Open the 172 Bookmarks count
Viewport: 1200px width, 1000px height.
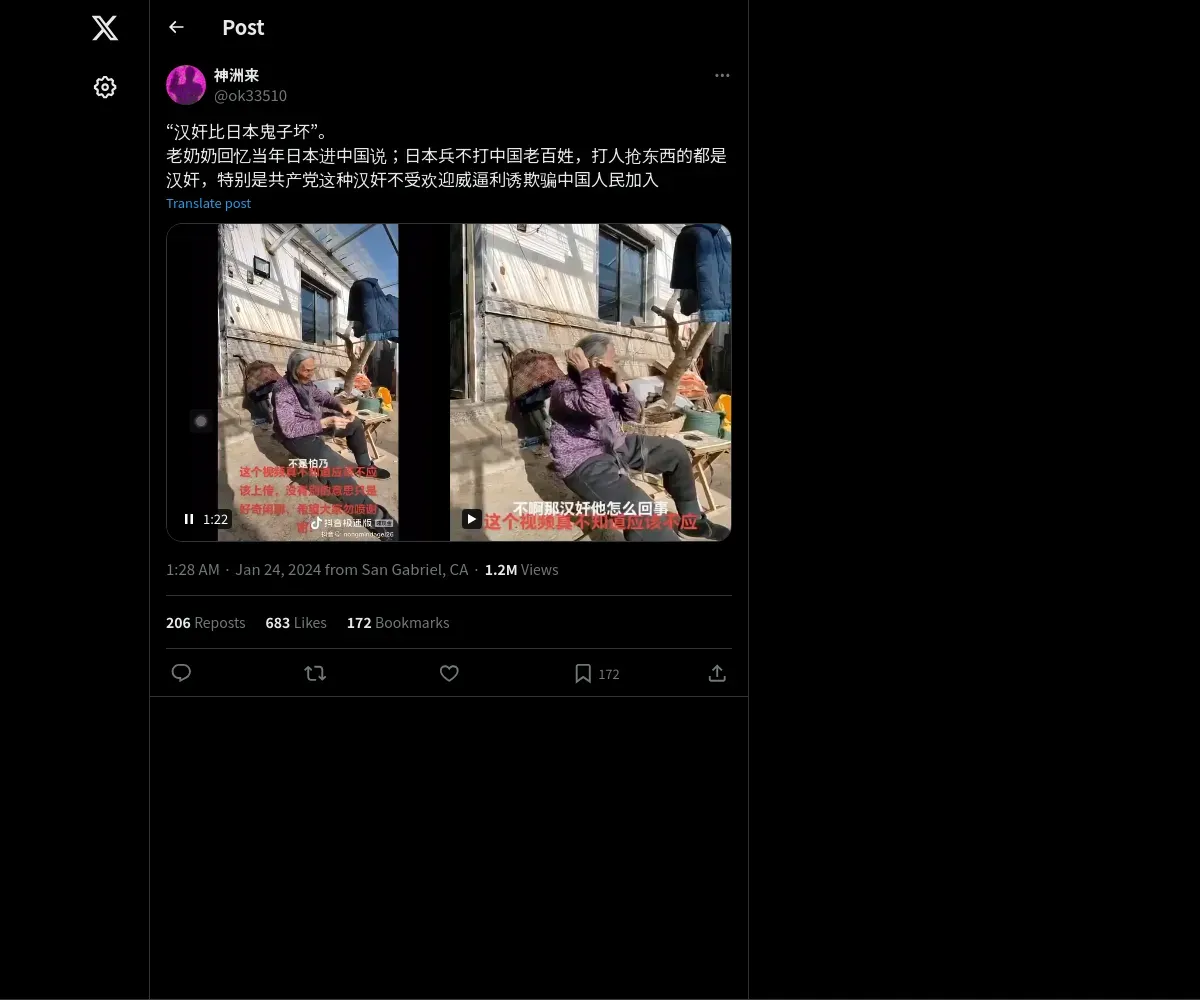click(x=398, y=622)
